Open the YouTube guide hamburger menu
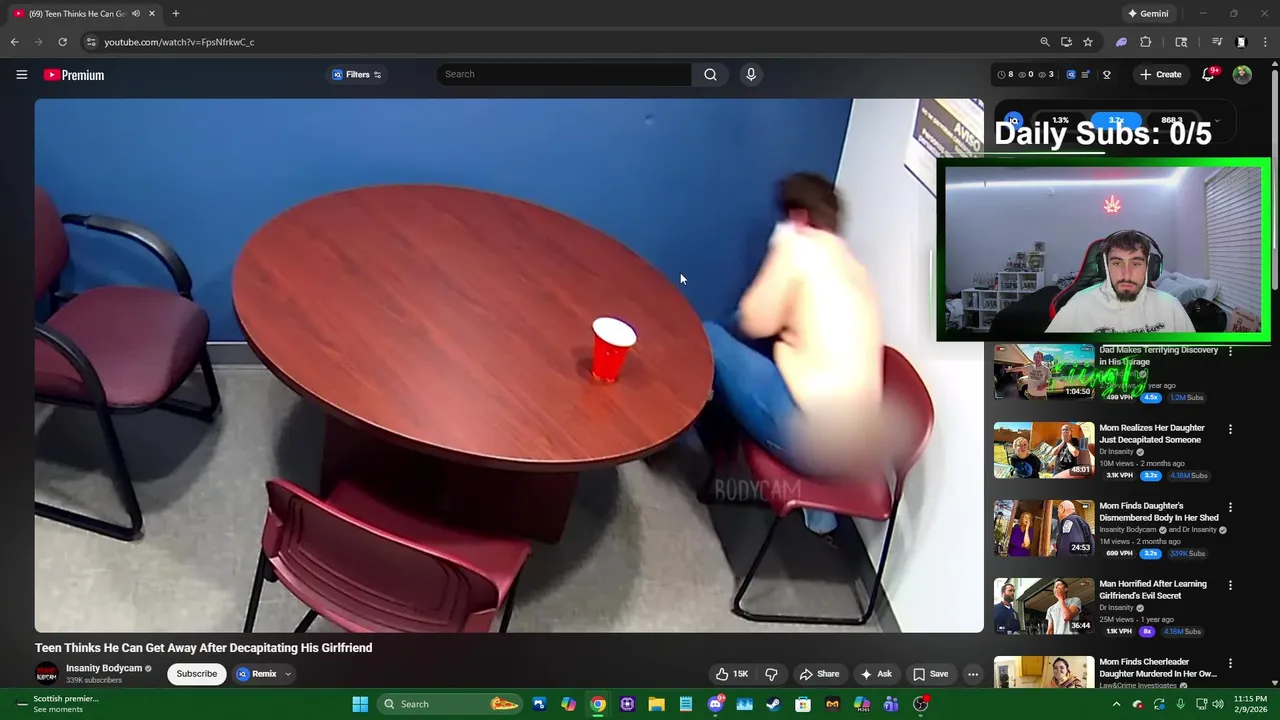Viewport: 1280px width, 720px height. [21, 74]
